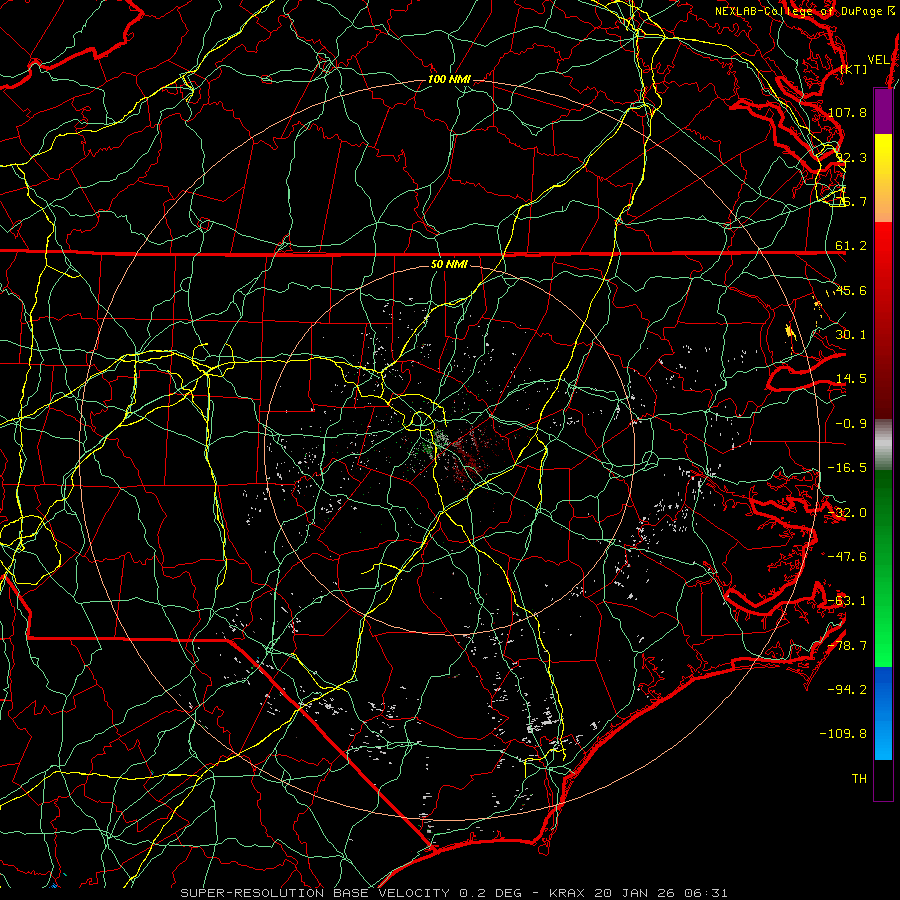Select the 45.6 velocity scale value
This screenshot has width=900, height=900.
tap(851, 290)
